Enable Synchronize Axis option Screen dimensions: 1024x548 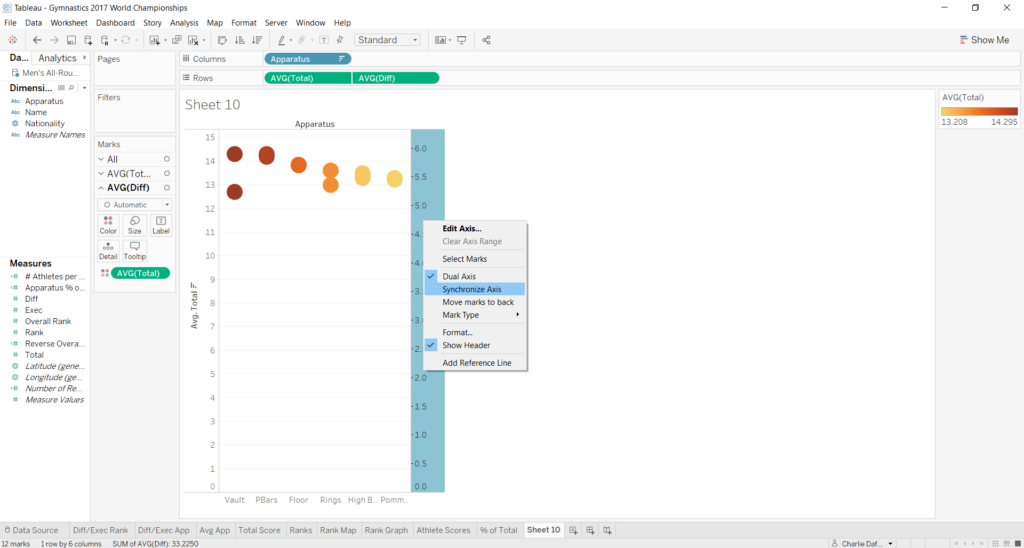coord(475,289)
